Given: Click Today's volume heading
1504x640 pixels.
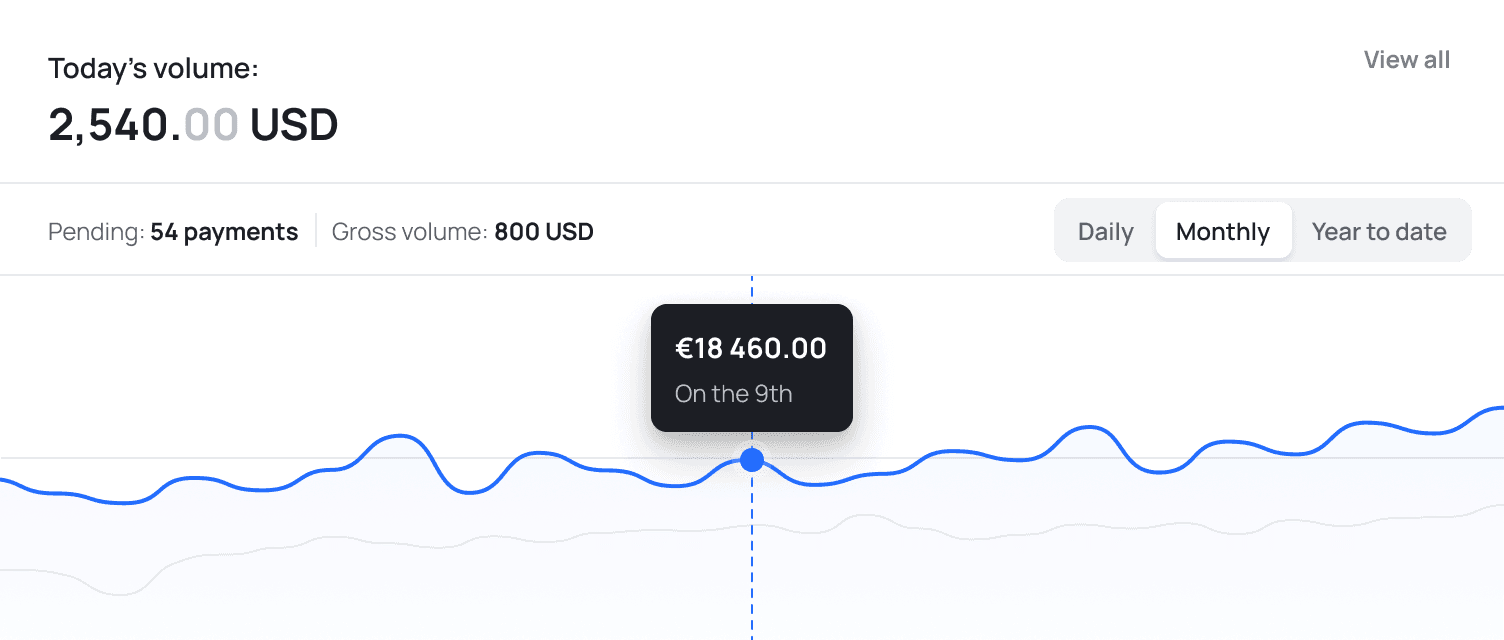Looking at the screenshot, I should click(152, 68).
